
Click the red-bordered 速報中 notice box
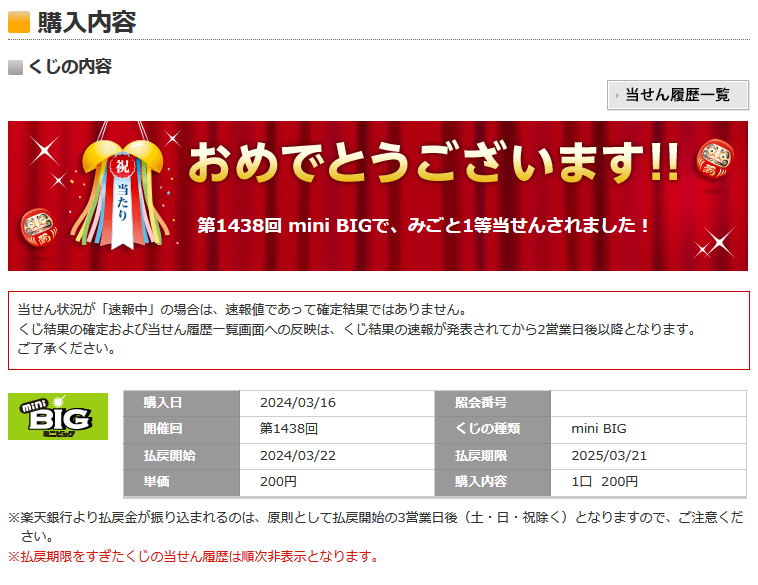click(379, 330)
